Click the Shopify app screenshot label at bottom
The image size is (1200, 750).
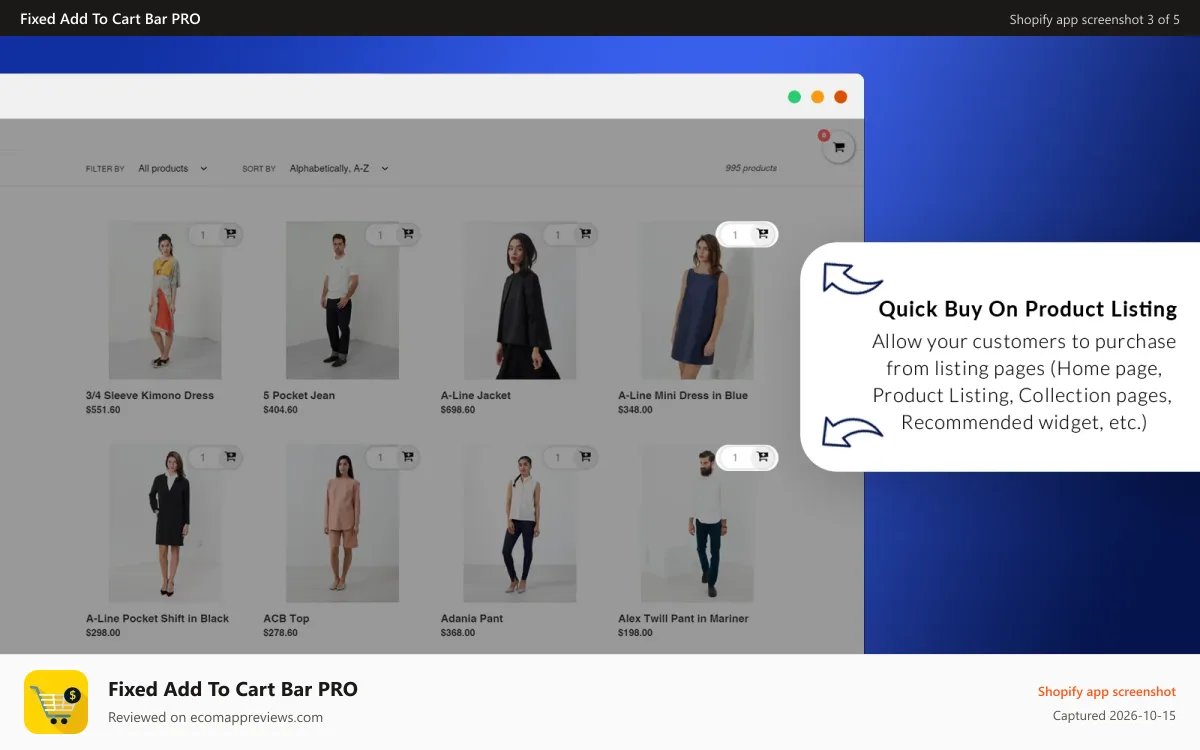(x=1106, y=691)
